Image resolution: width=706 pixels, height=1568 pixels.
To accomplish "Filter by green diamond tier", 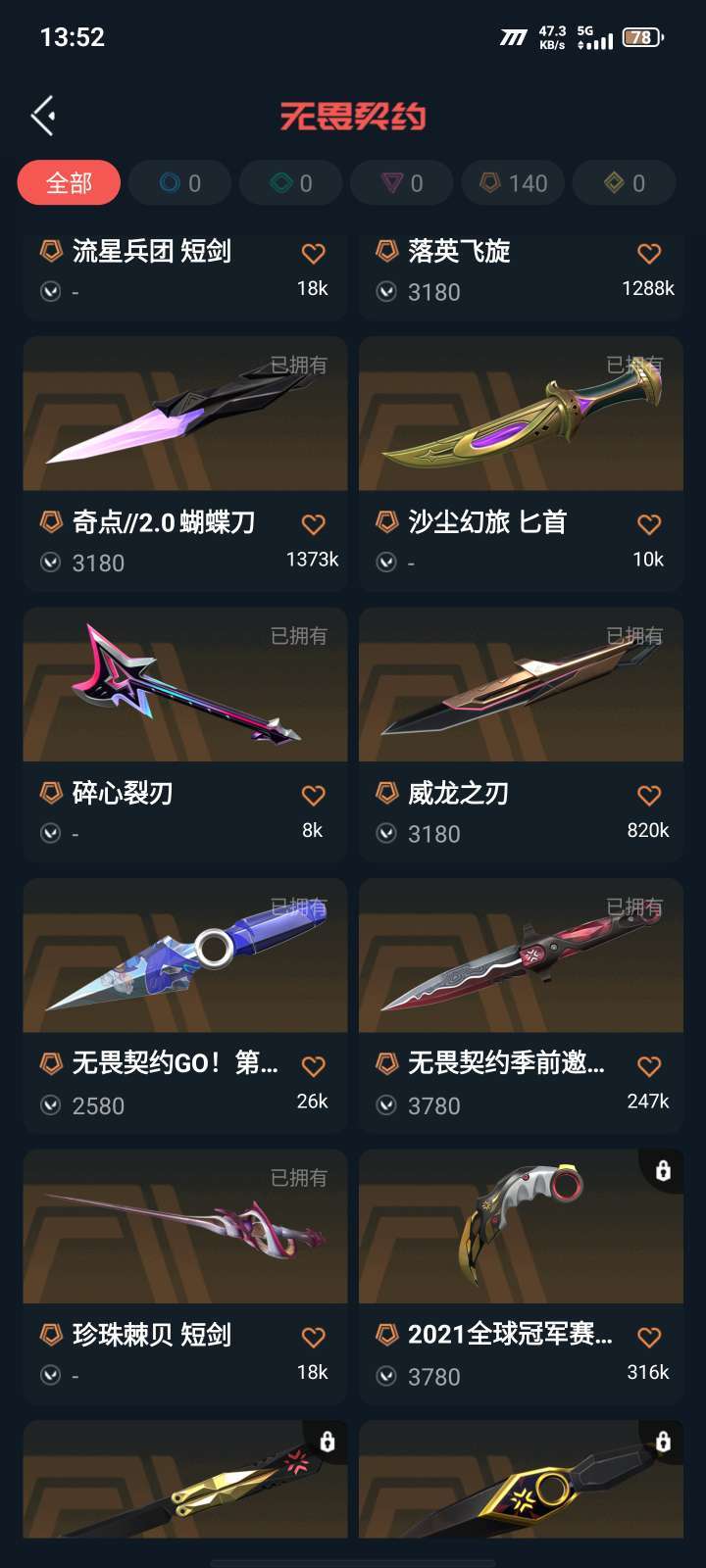I will [291, 183].
